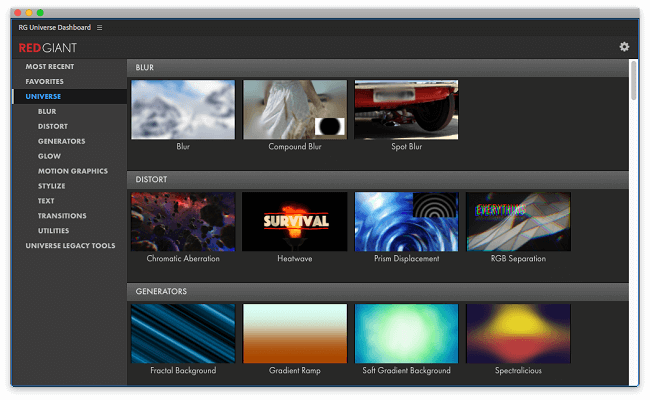This screenshot has width=650, height=400.
Task: Choose the Stylize subcategory
Action: click(x=51, y=186)
